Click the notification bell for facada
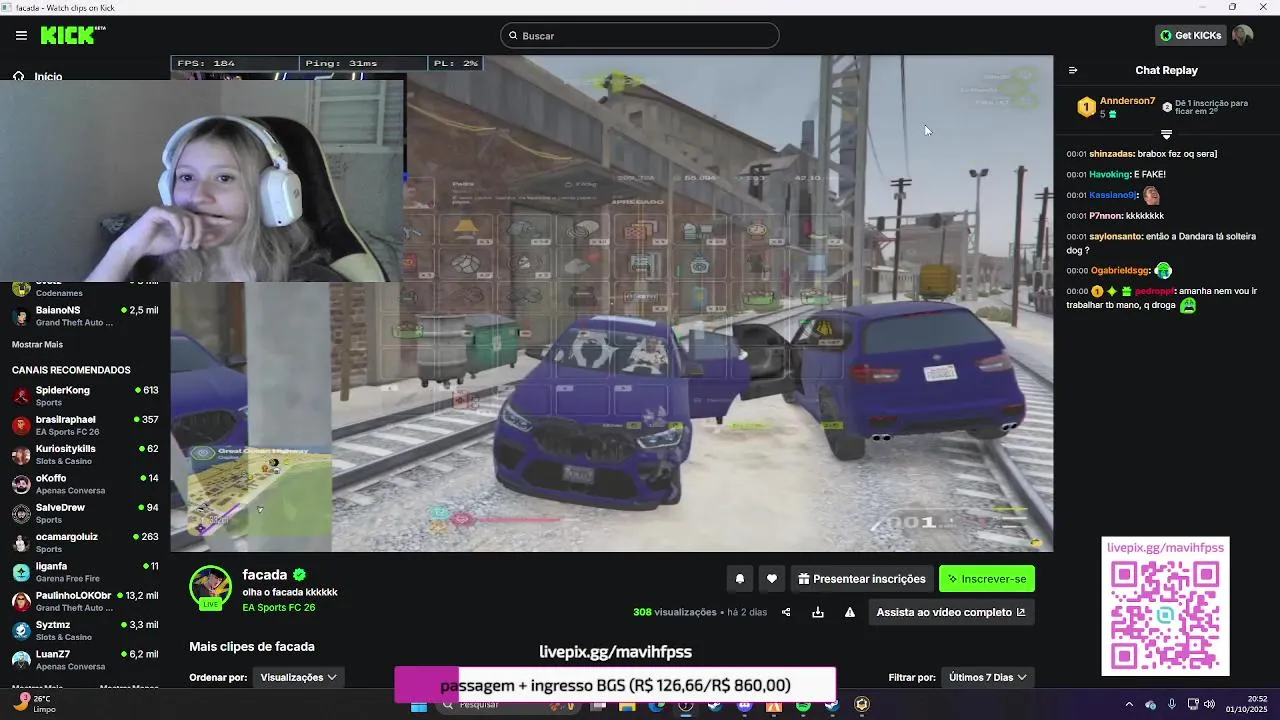 (740, 579)
